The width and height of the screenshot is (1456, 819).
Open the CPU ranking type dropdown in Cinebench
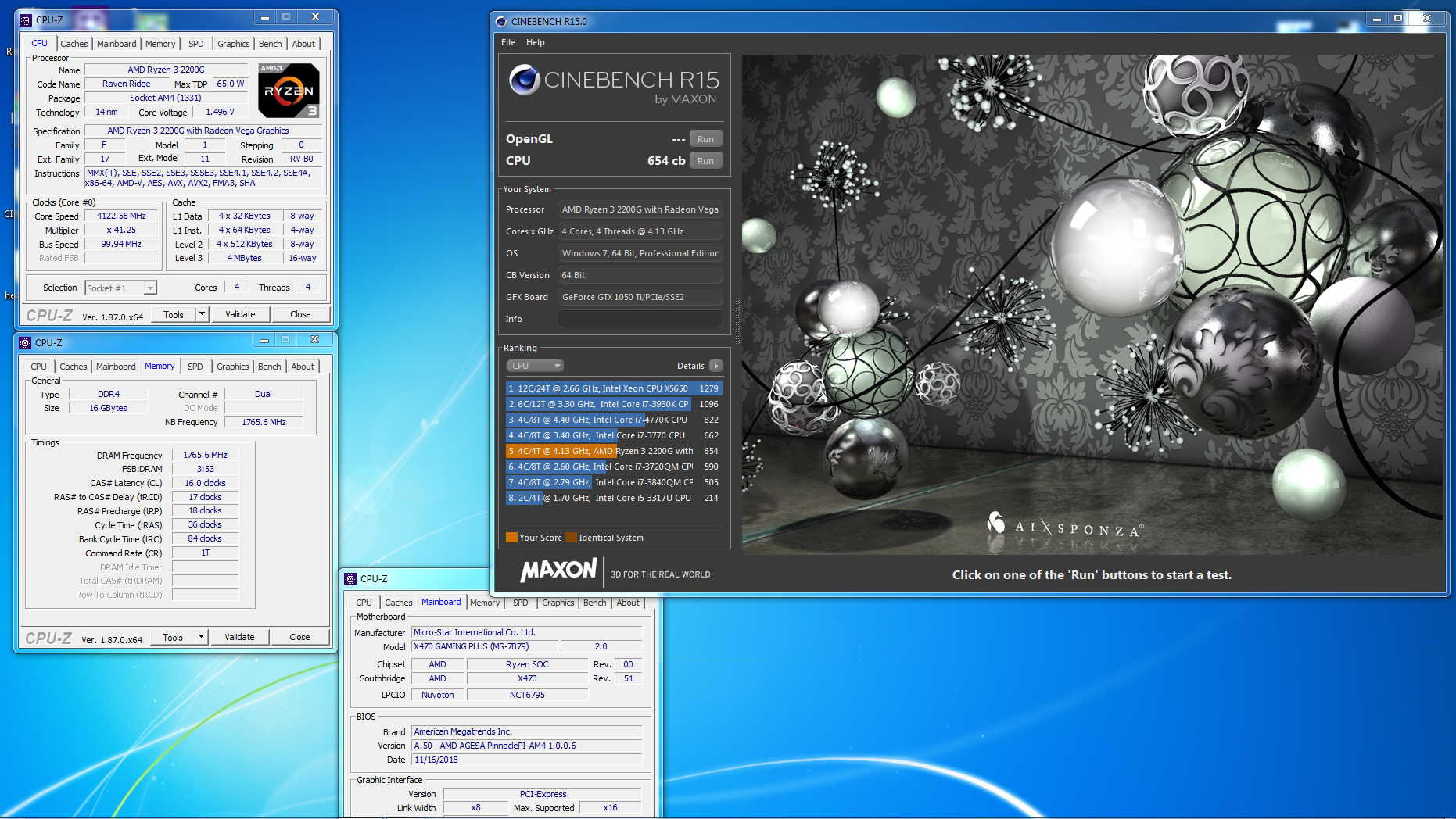(x=536, y=366)
